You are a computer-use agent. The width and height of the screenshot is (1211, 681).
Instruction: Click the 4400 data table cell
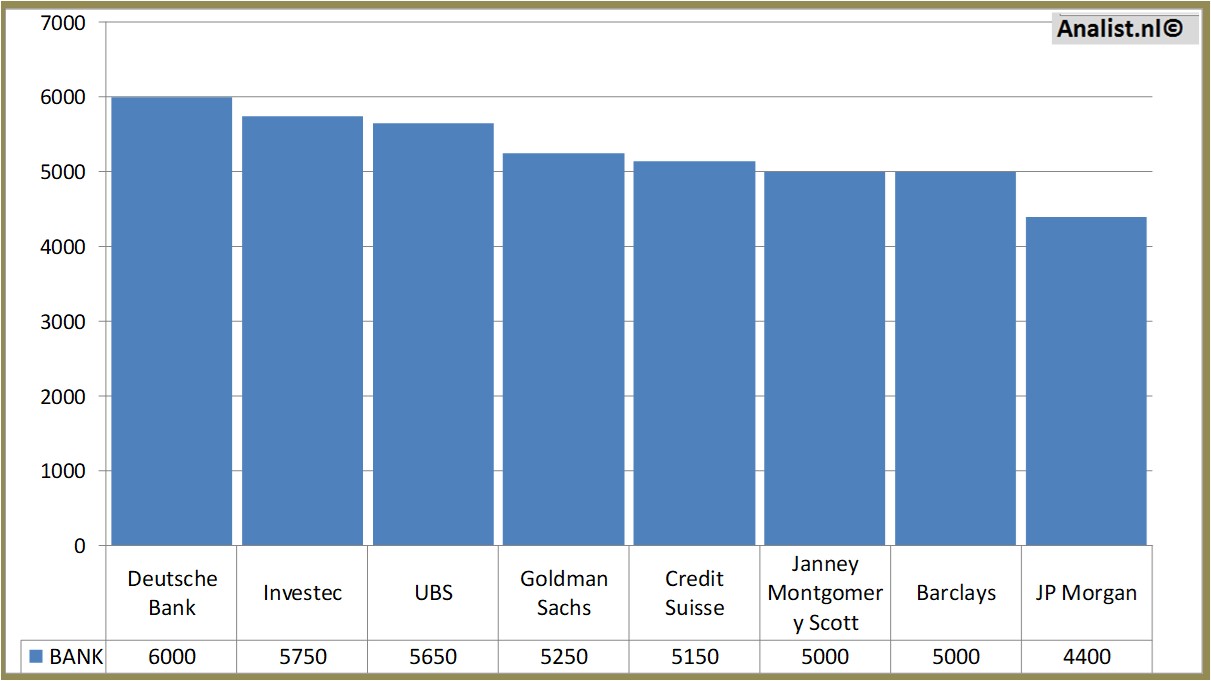[x=1086, y=657]
